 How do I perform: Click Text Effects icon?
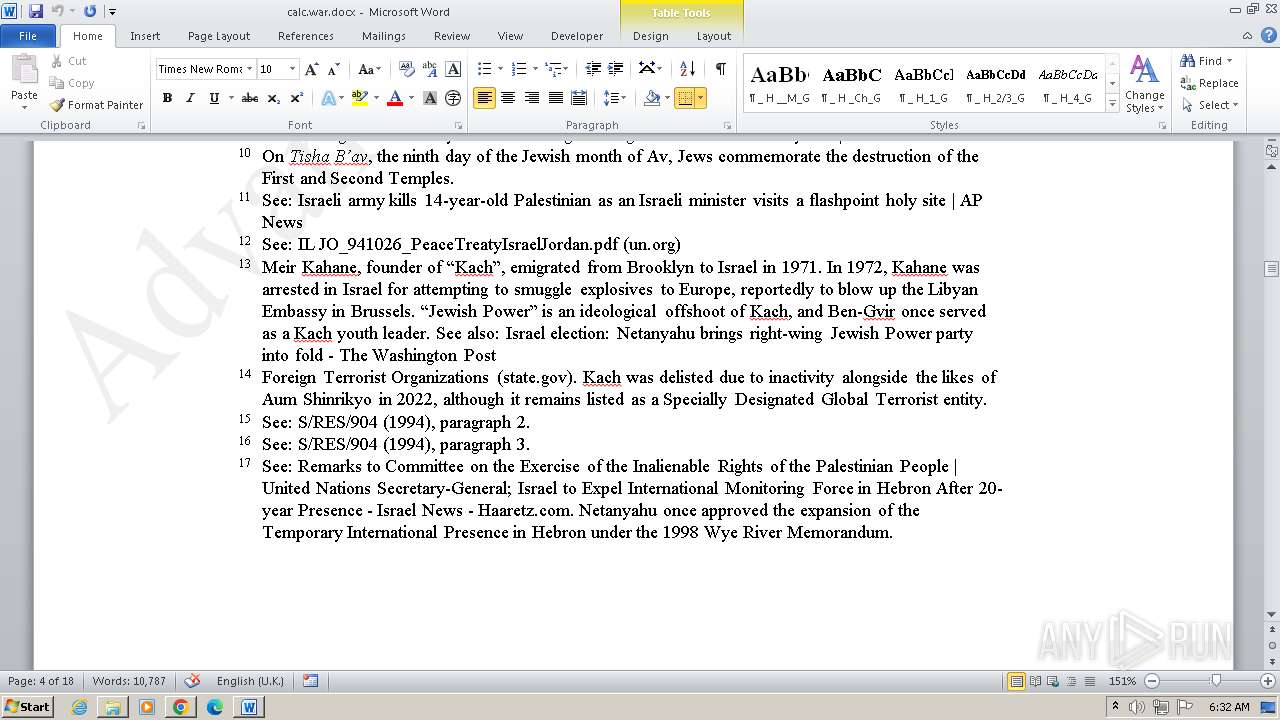point(328,98)
